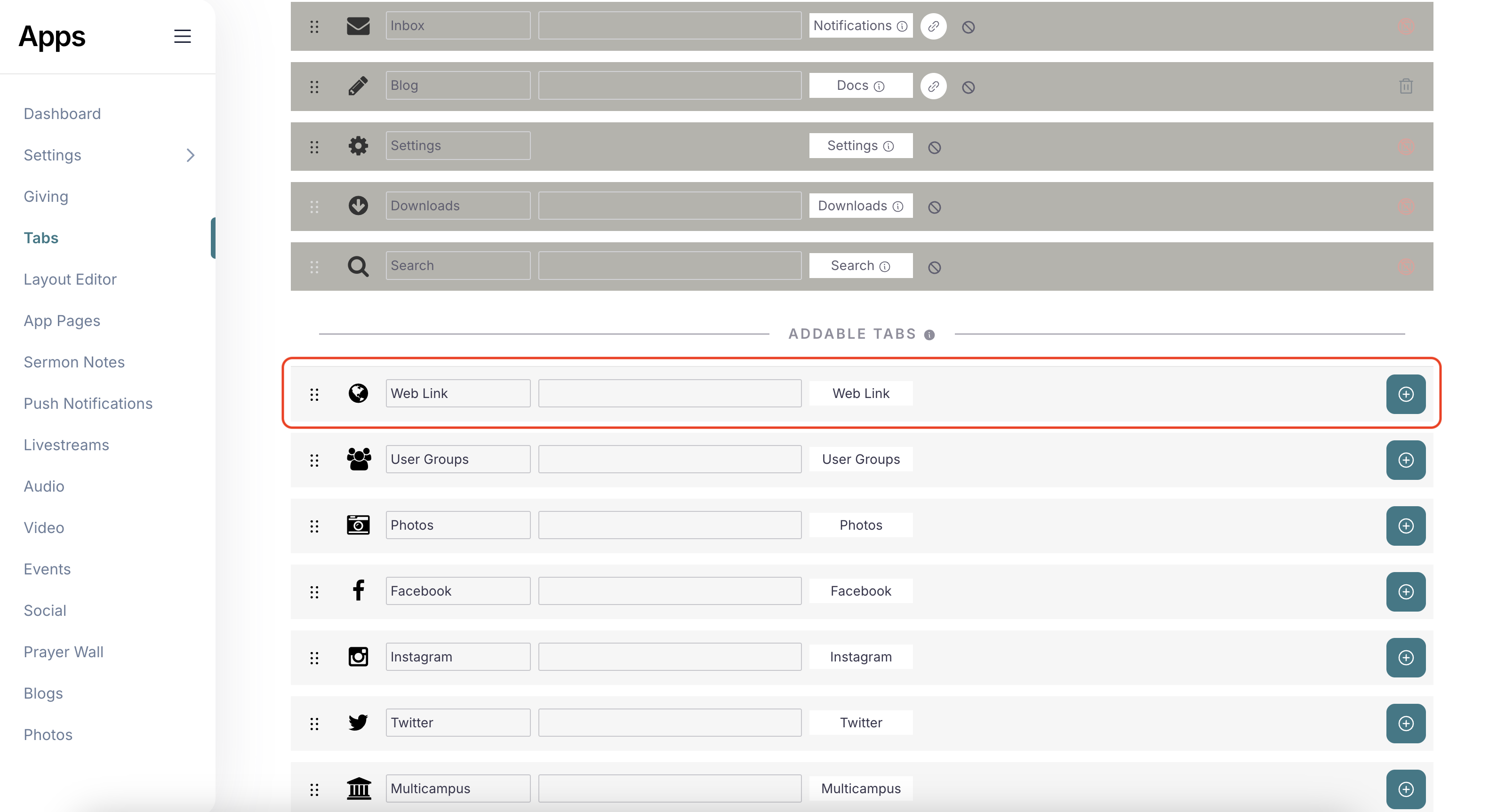Collapse the sidebar with hamburger menu
Screen dimensions: 1505x812
(x=182, y=36)
